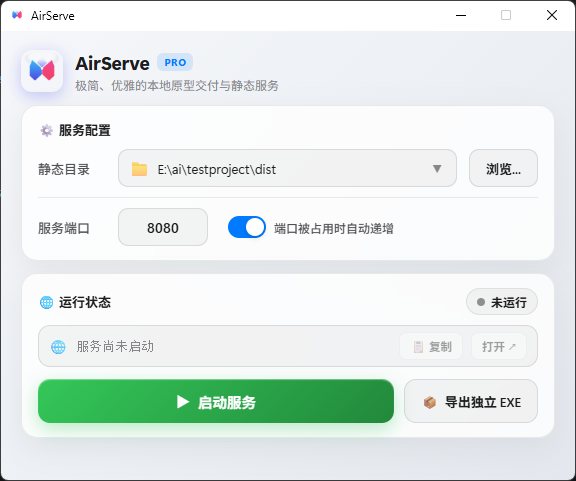Click the small AirServe title bar icon
The image size is (576, 481).
click(17, 15)
